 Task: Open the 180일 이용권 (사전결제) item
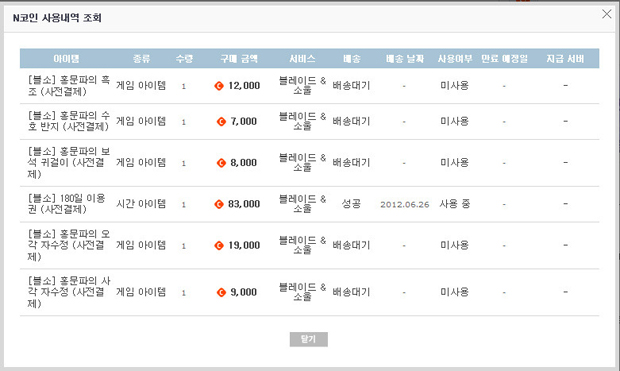click(x=66, y=204)
